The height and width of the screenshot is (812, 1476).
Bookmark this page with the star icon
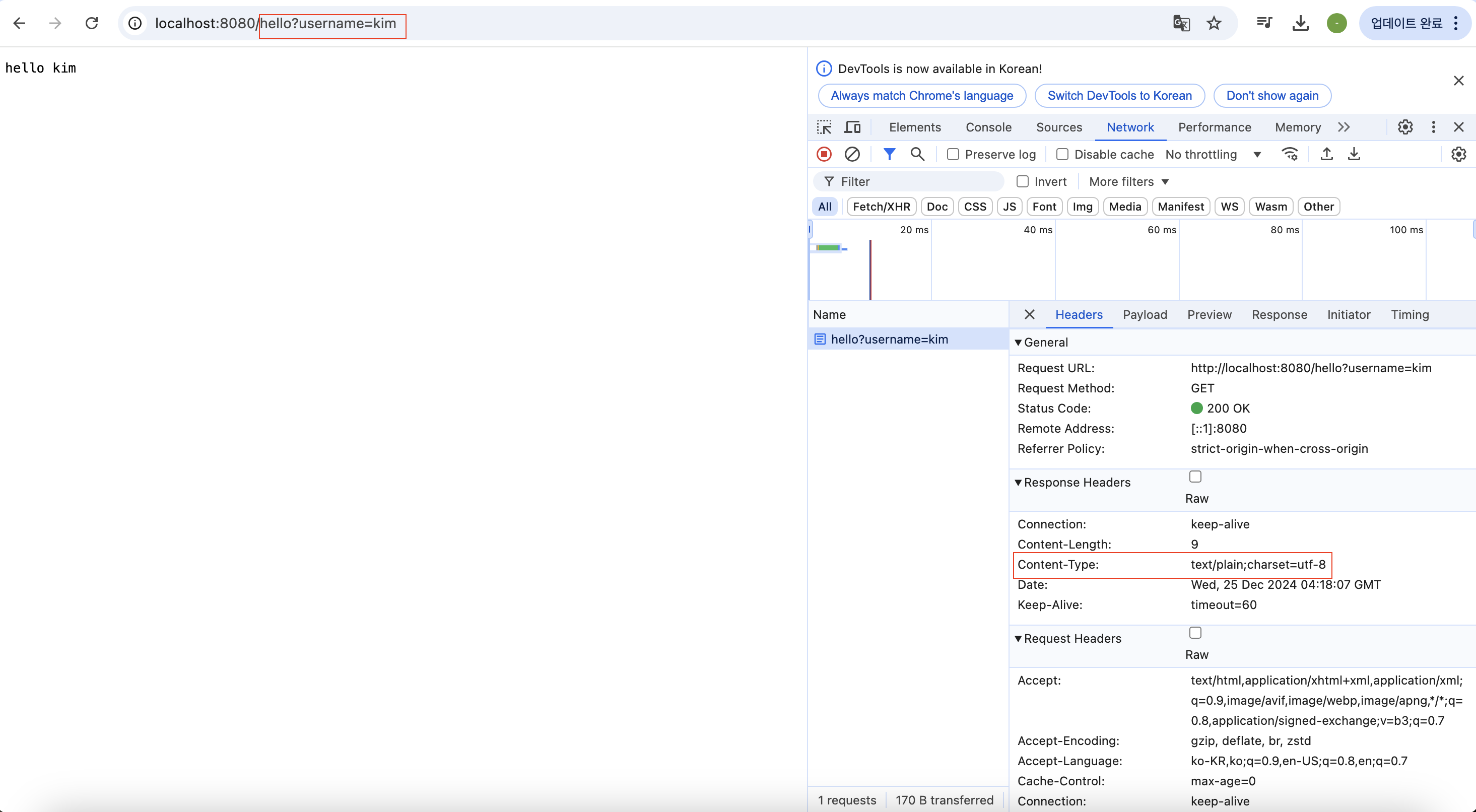coord(1214,24)
